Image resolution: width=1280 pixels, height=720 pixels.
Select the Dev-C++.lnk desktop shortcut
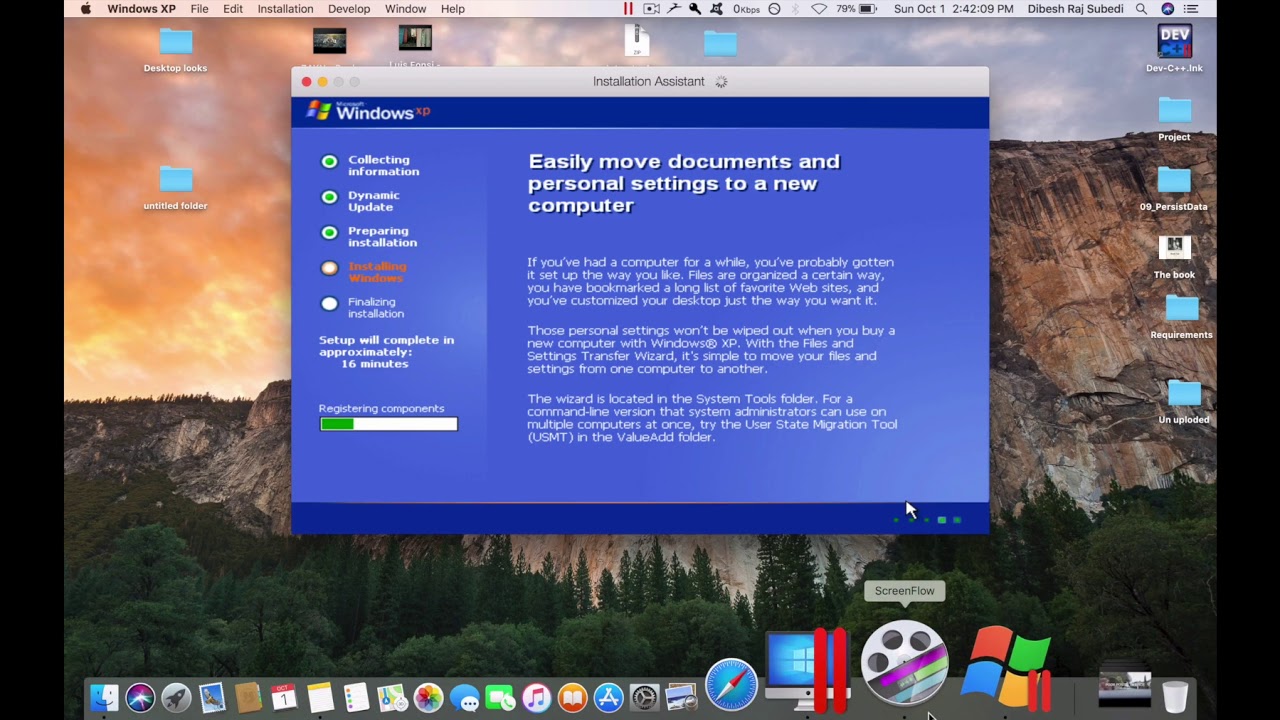tap(1174, 49)
